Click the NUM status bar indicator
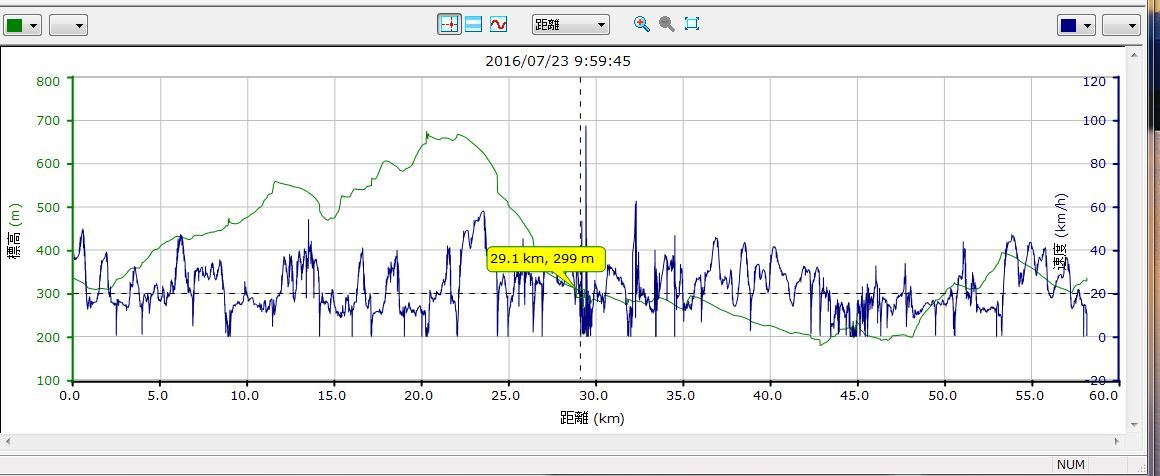This screenshot has width=1160, height=476. 1070,465
